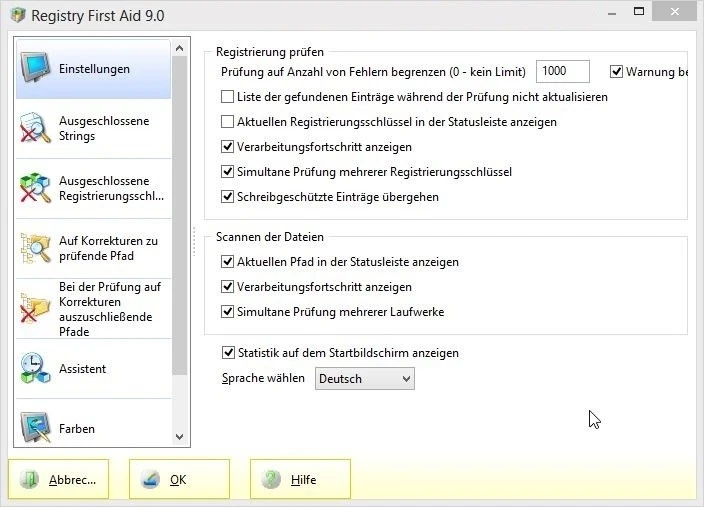Image resolution: width=704 pixels, height=507 pixels.
Task: Click the error limit field showing 1000
Action: pyautogui.click(x=563, y=71)
